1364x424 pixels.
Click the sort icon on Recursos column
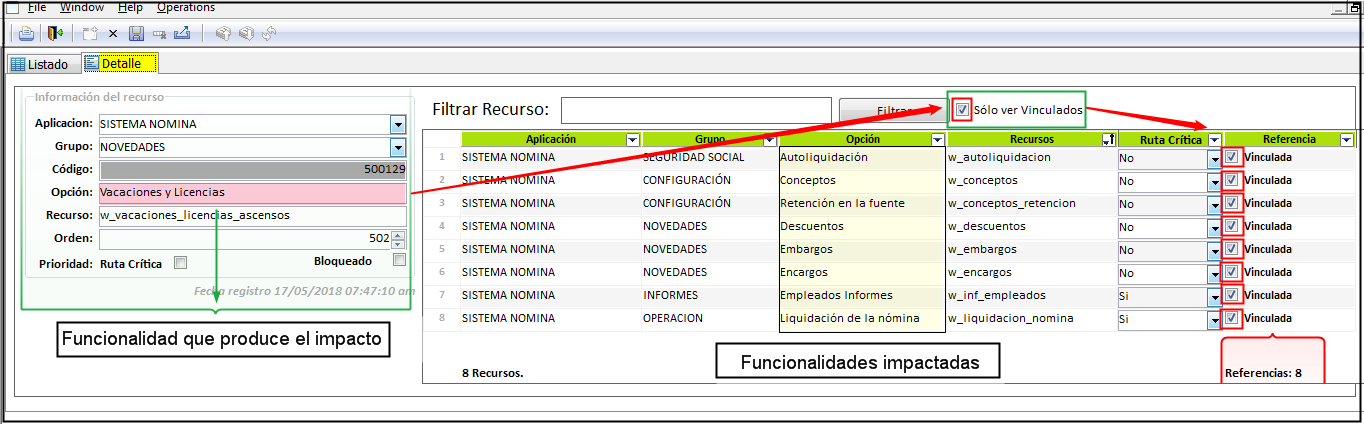(1108, 140)
